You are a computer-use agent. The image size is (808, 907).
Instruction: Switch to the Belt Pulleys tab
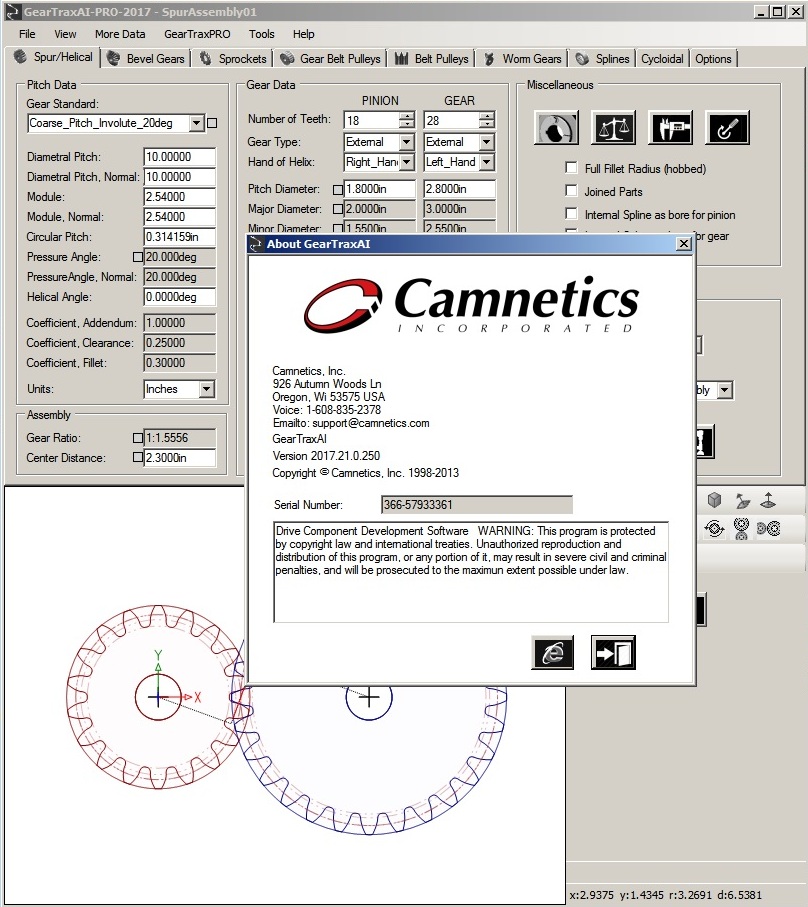432,58
